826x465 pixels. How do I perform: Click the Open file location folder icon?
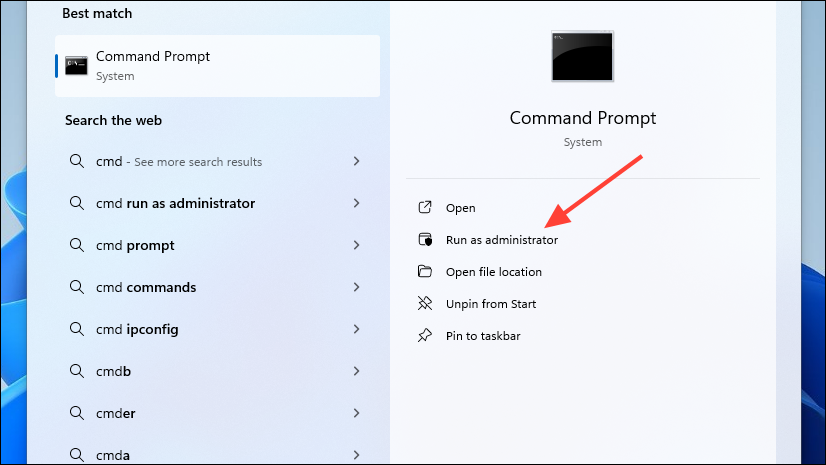click(425, 271)
